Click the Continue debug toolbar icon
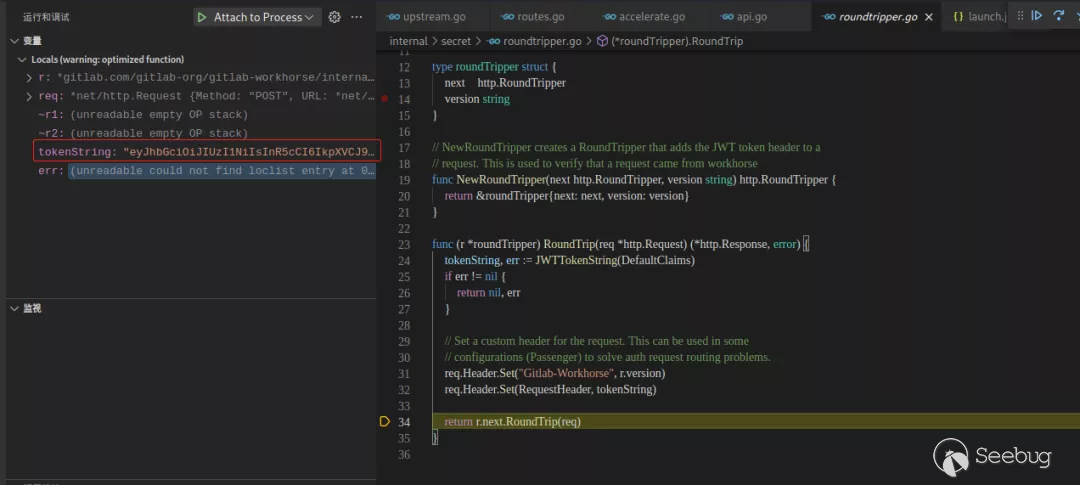This screenshot has width=1080, height=485. click(1036, 16)
